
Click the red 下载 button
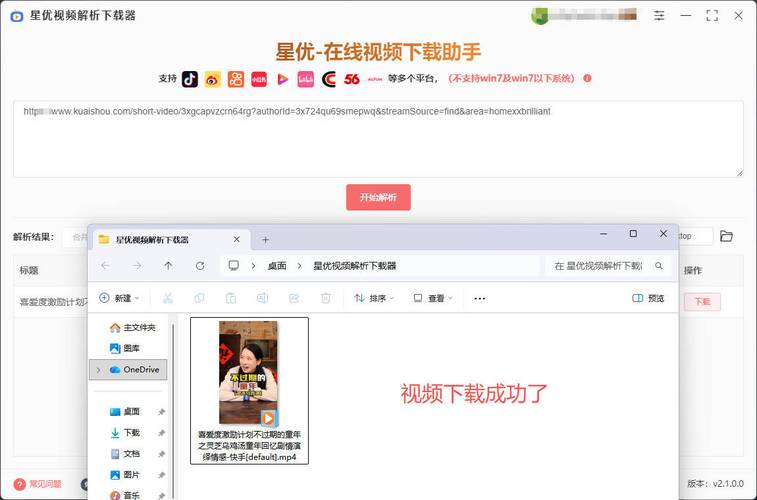click(x=701, y=301)
